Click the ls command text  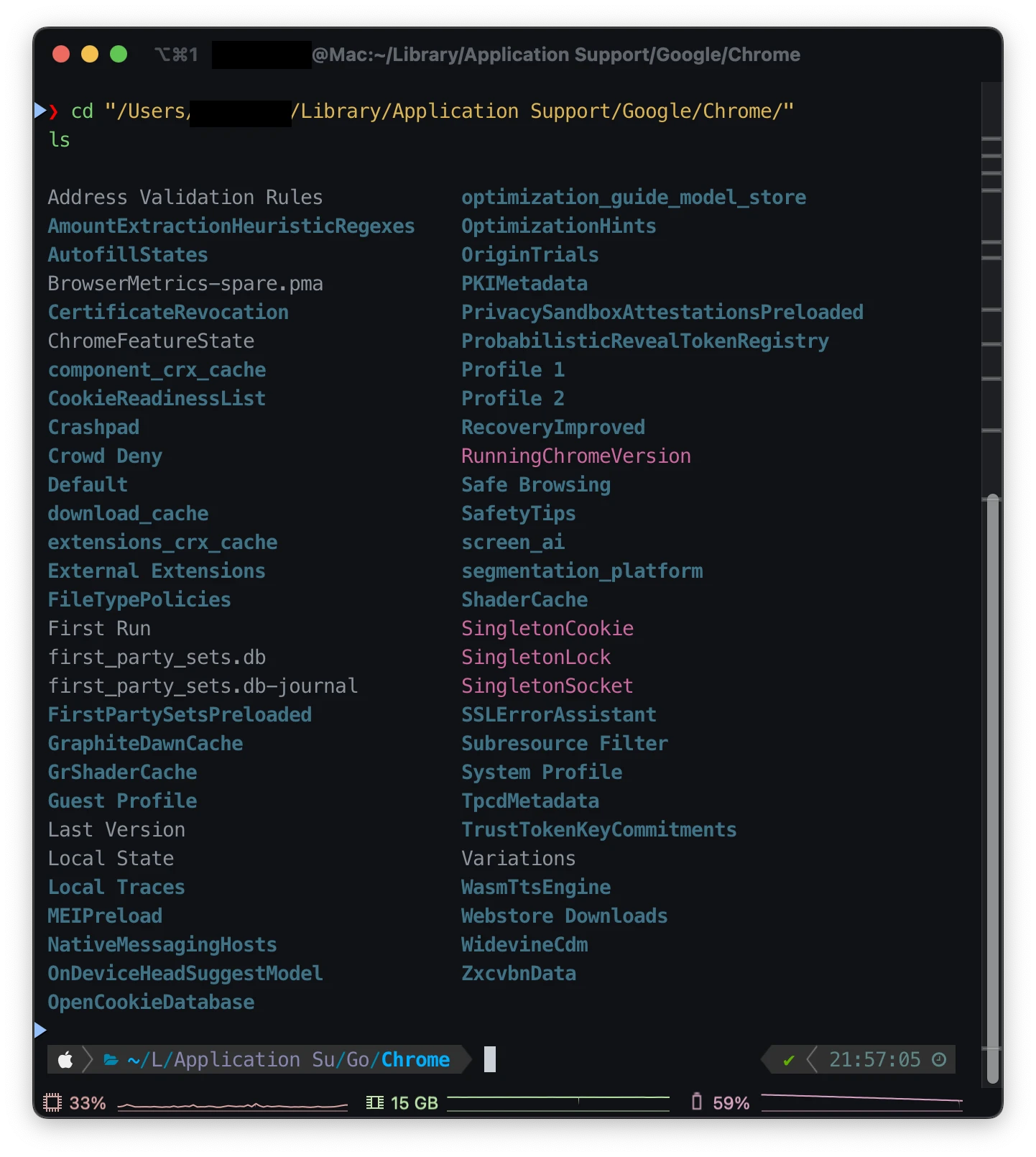(60, 140)
